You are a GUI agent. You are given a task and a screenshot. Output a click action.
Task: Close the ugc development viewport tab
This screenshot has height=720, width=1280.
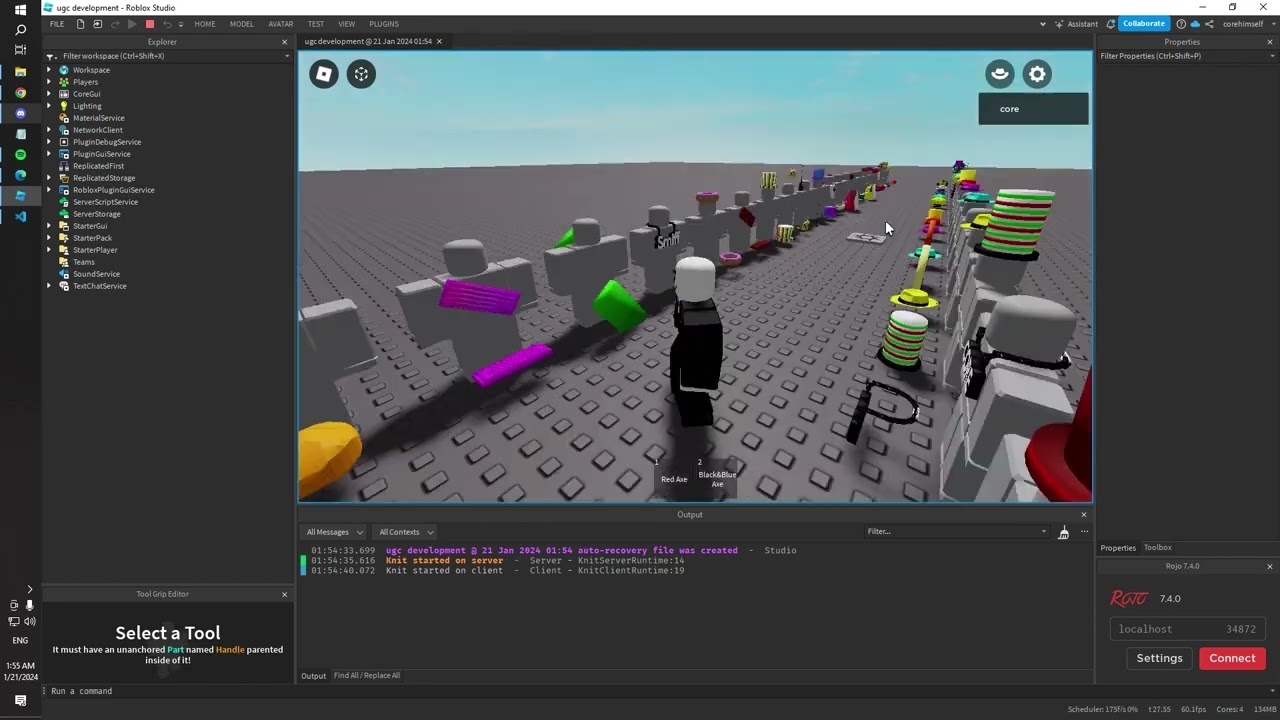439,42
